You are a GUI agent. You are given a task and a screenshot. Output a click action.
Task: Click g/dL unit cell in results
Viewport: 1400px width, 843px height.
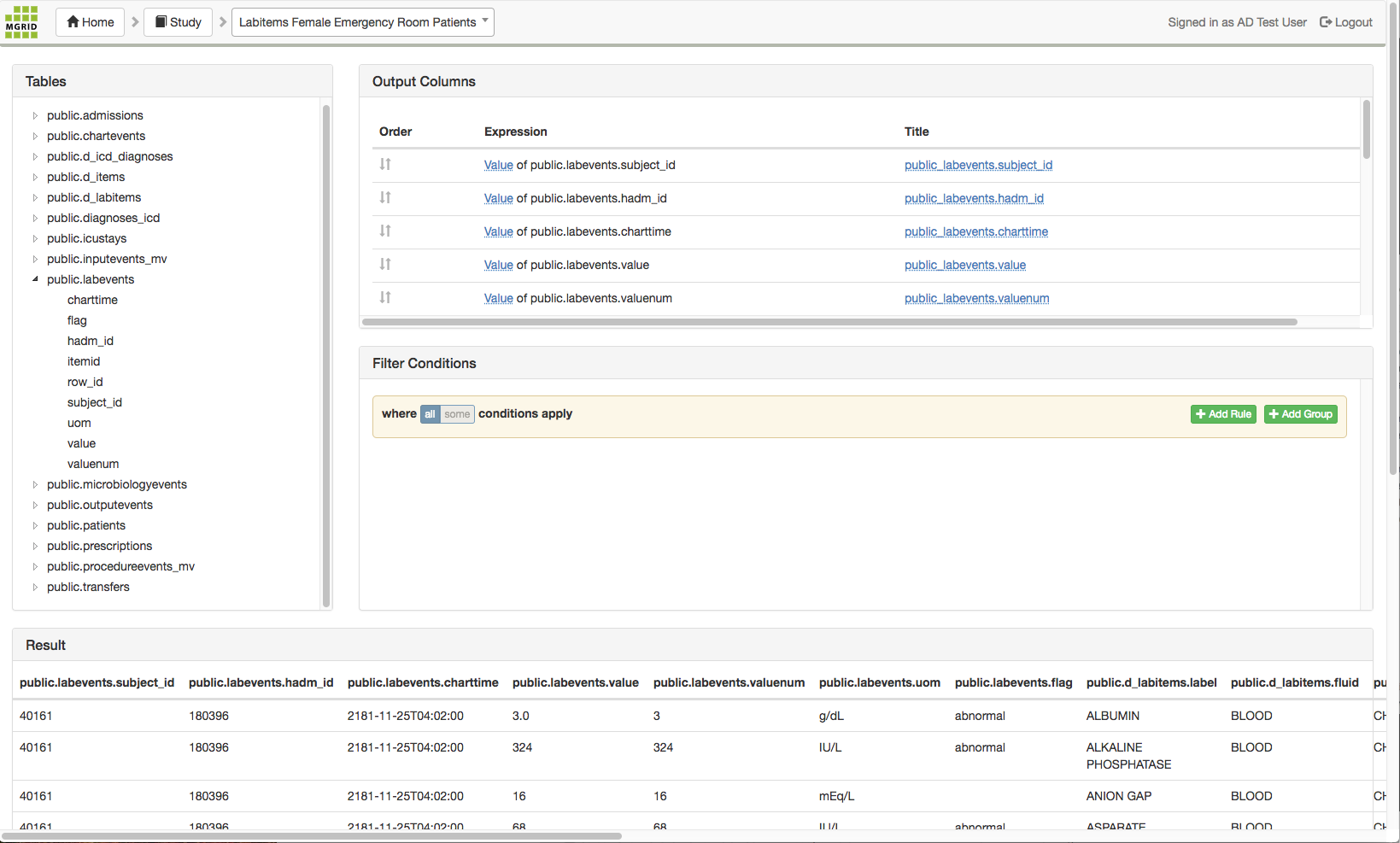[x=831, y=716]
